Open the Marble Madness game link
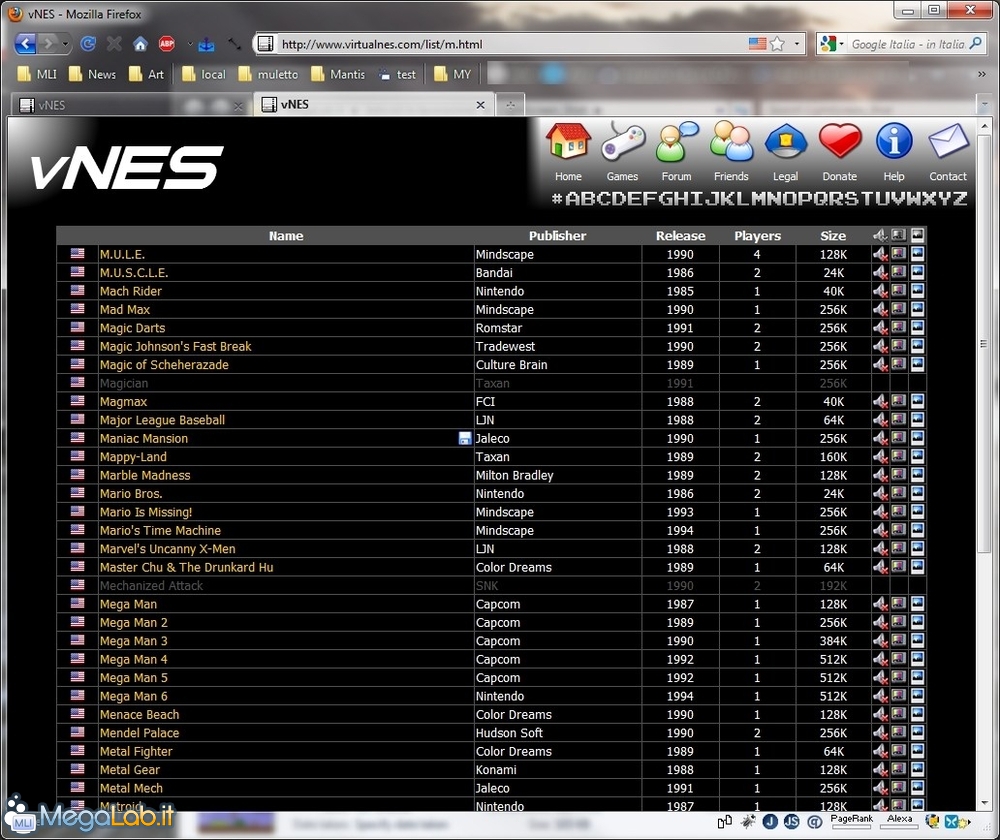This screenshot has height=840, width=1000. point(145,475)
